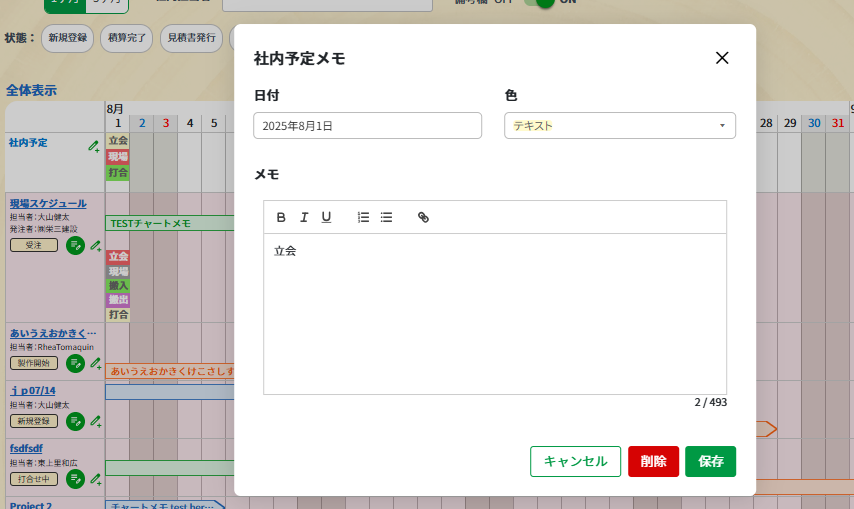The image size is (854, 509).
Task: Select day 31 column header
Action: [838, 123]
